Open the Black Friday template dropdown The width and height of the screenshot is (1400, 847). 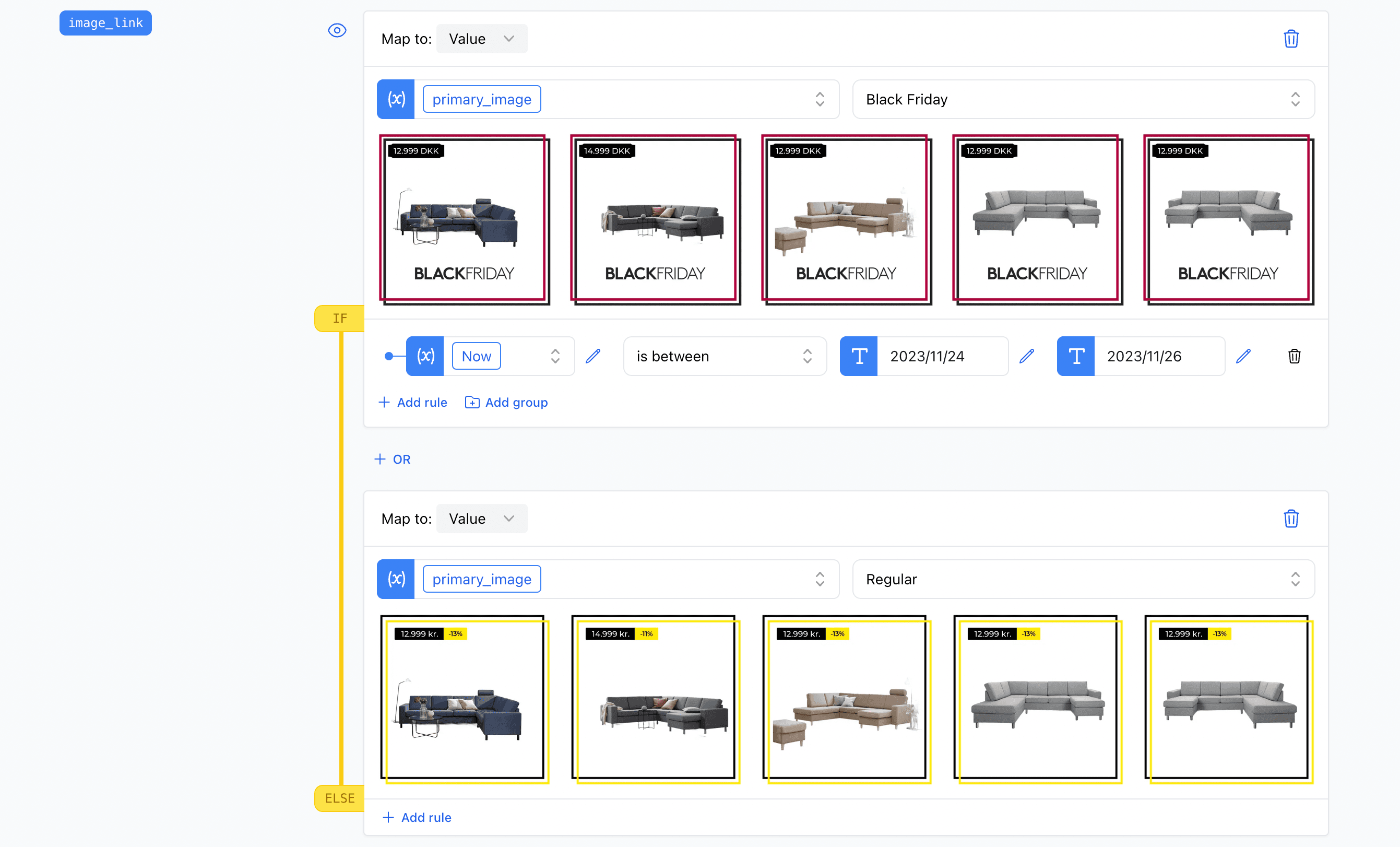click(x=1083, y=100)
